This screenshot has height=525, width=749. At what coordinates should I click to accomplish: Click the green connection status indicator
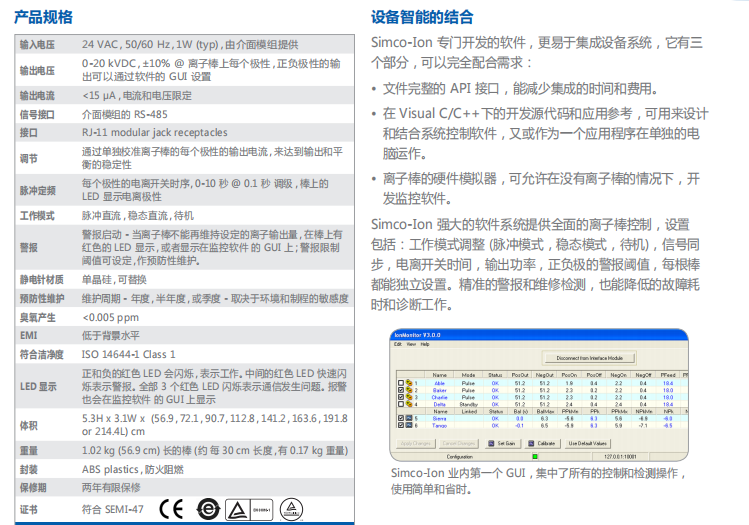tap(535, 457)
